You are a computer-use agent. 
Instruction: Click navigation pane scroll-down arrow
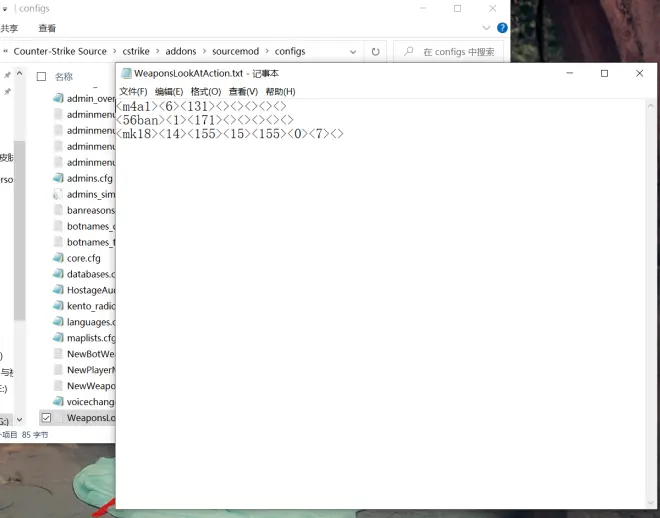[19, 420]
